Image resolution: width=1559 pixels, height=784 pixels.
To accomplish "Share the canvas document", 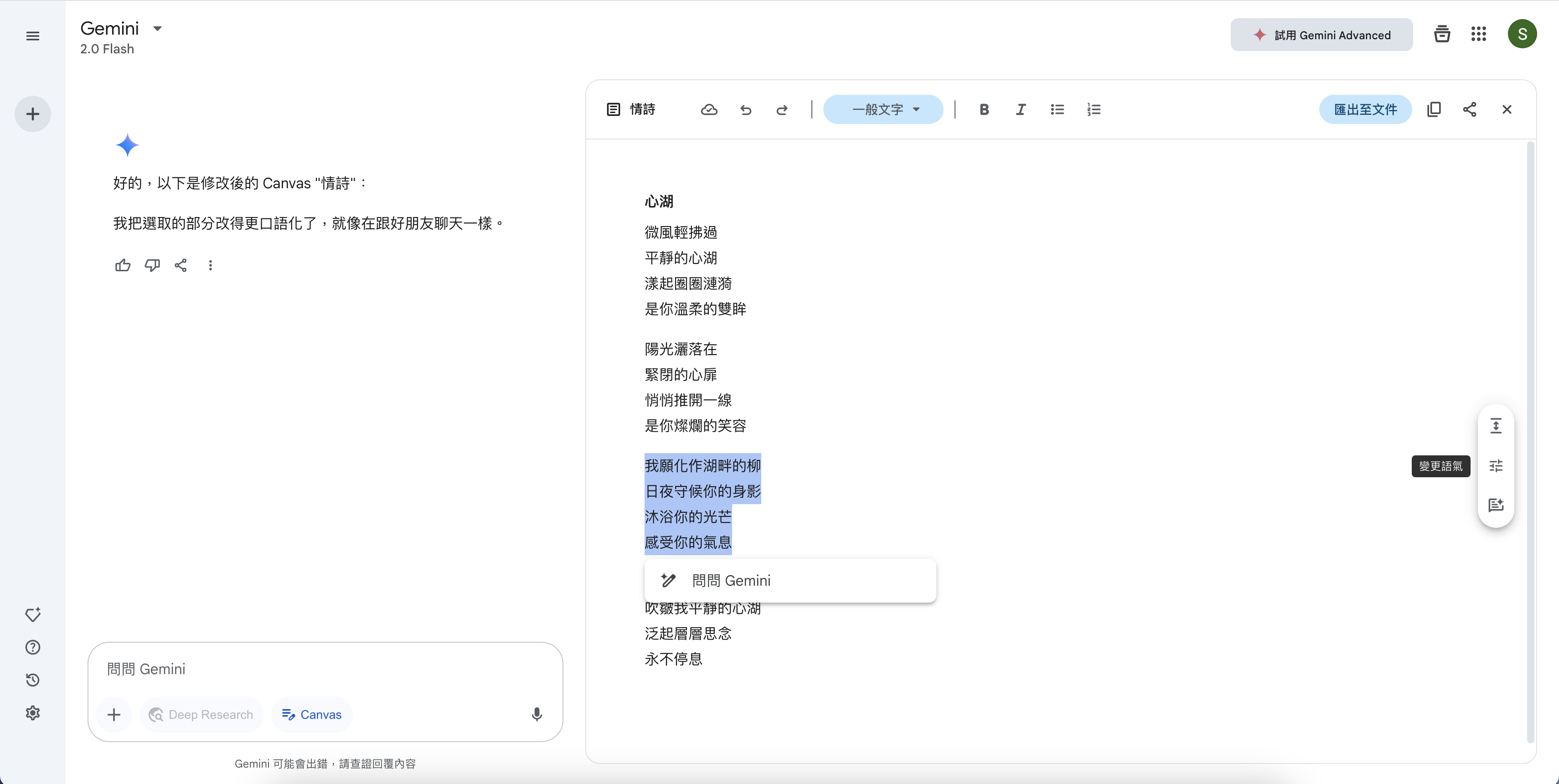I will click(x=1470, y=109).
